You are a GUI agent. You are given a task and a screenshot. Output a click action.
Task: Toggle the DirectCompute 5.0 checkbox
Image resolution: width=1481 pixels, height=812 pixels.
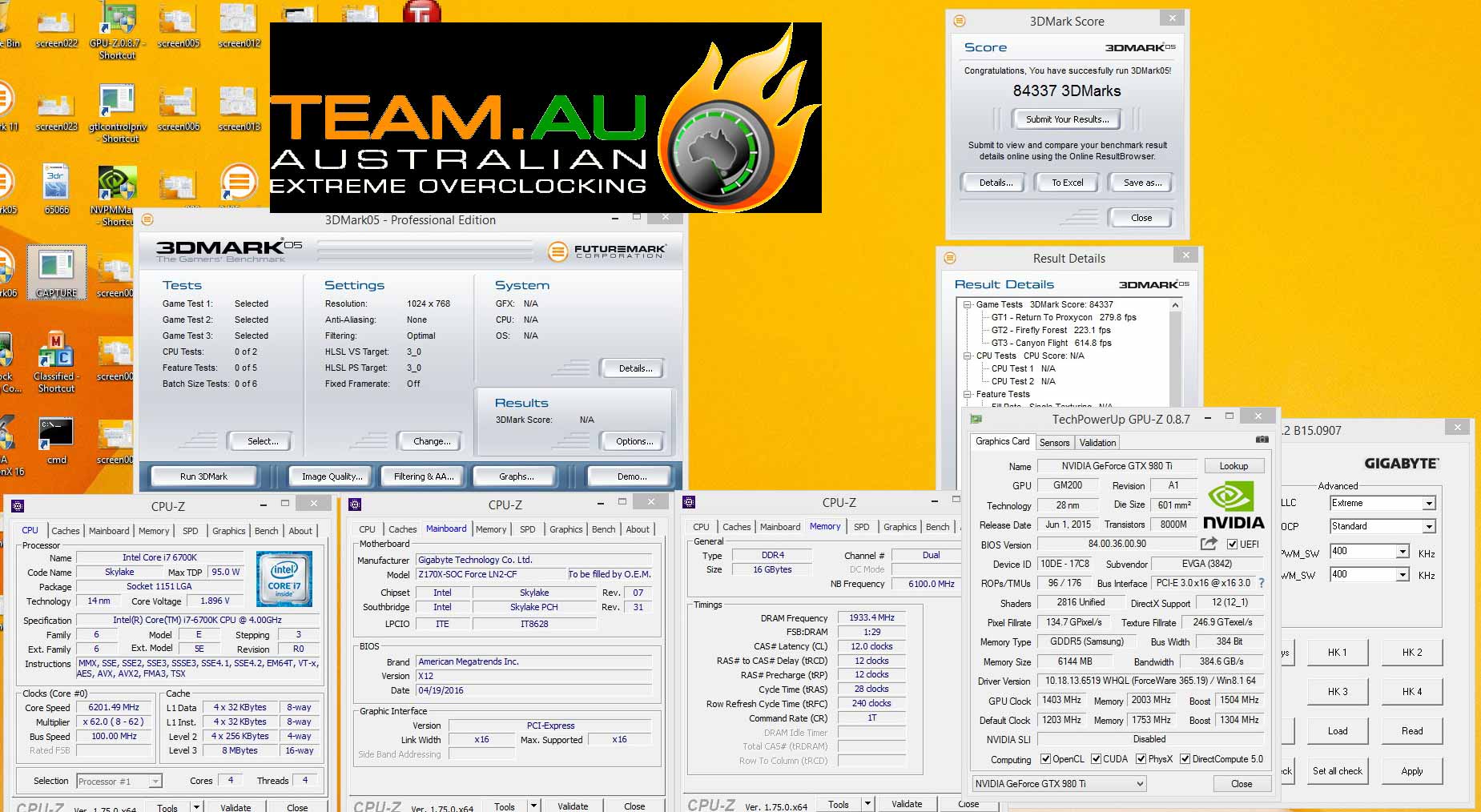[x=1185, y=759]
